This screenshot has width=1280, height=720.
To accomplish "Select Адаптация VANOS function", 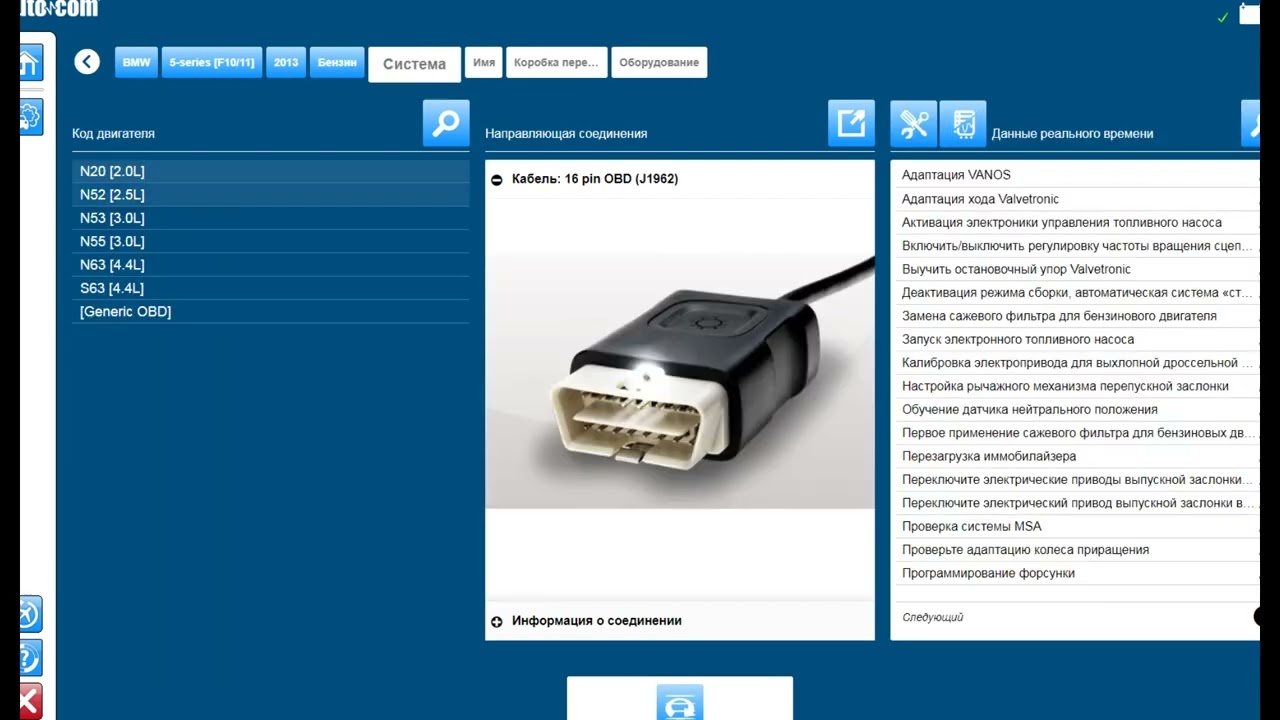I will pos(1075,175).
